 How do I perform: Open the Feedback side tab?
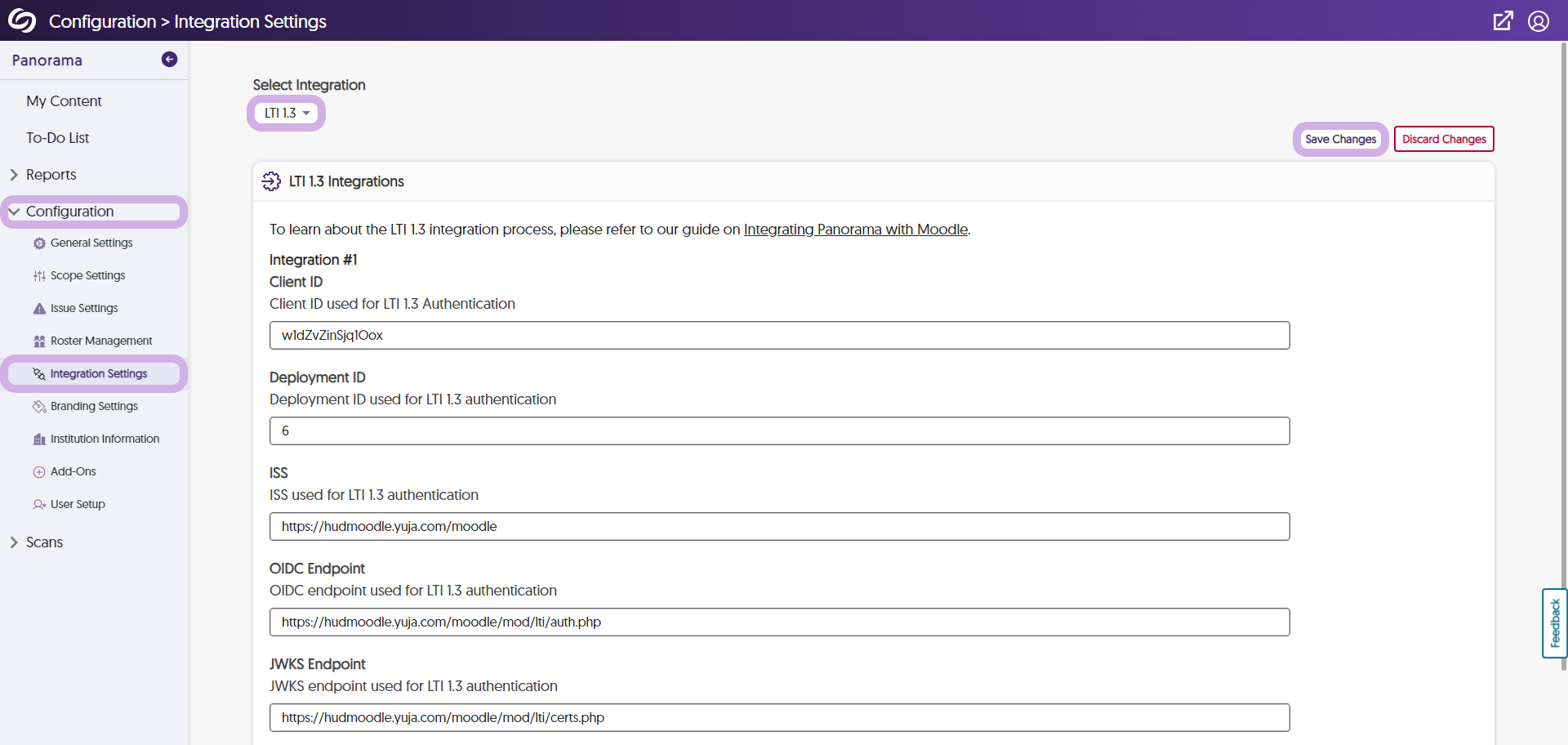pos(1554,623)
